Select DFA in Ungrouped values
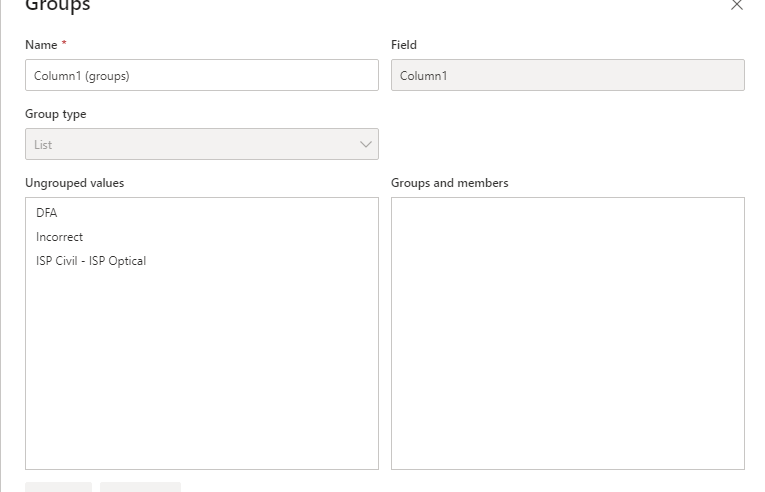Image resolution: width=765 pixels, height=492 pixels. click(x=46, y=213)
